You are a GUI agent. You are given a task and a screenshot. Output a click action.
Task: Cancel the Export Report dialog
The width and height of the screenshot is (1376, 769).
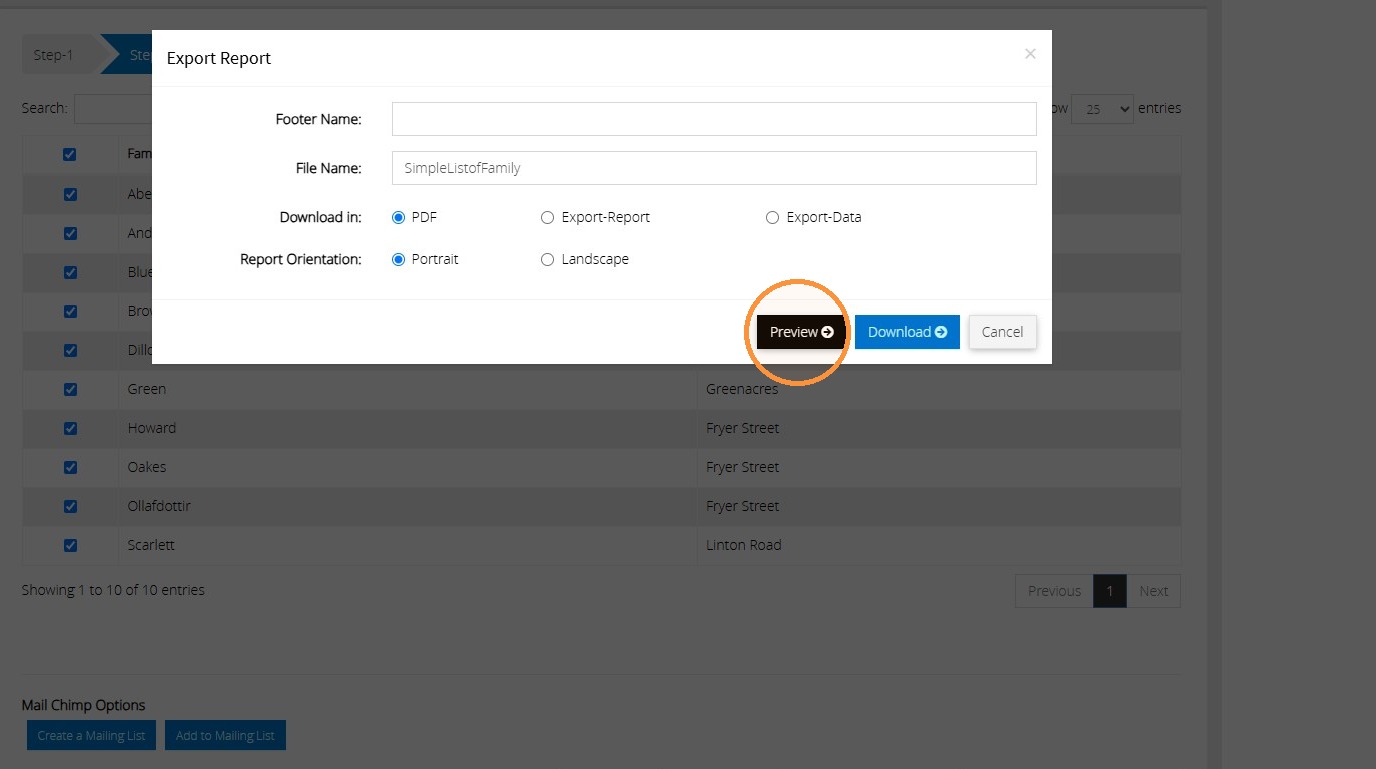click(1002, 332)
